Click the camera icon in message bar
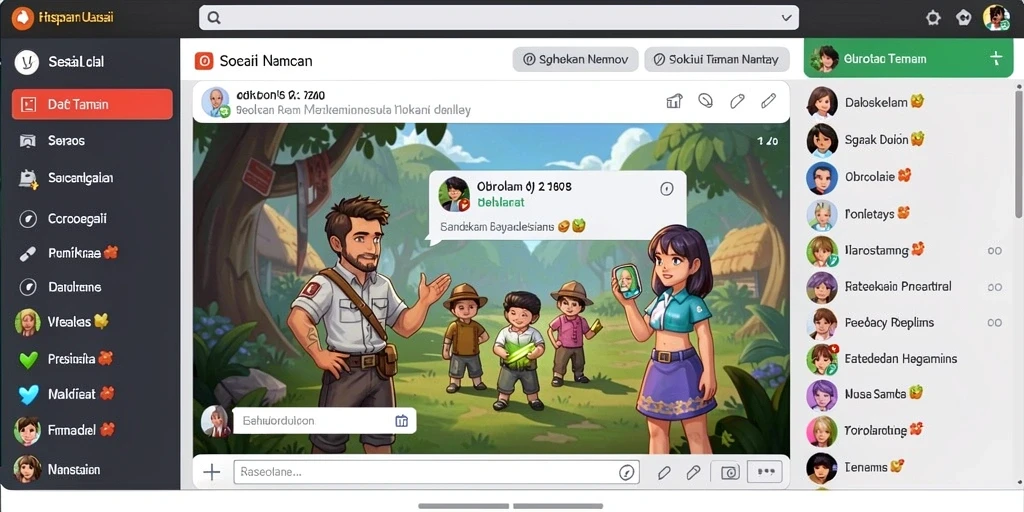This screenshot has height=512, width=1024. [x=729, y=472]
